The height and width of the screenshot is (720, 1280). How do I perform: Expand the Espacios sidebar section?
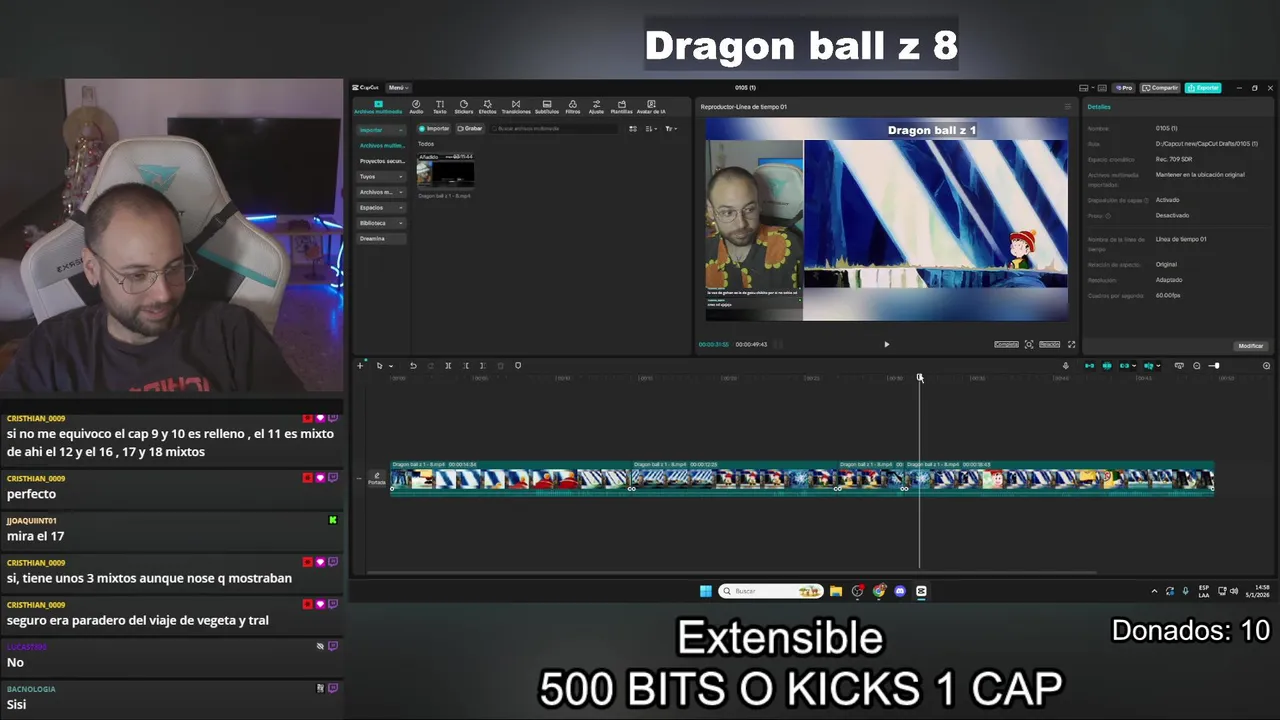(381, 207)
